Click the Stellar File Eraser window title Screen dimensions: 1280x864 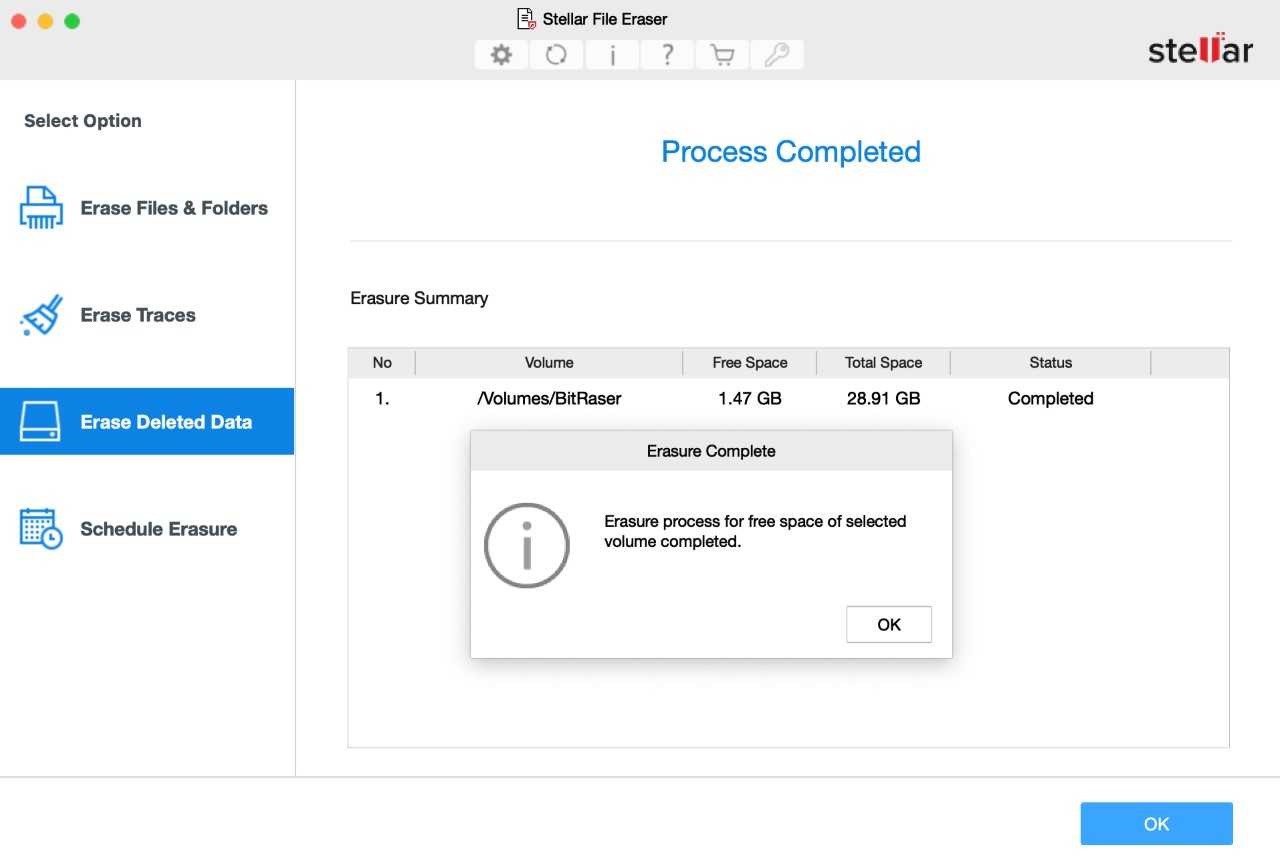tap(605, 19)
